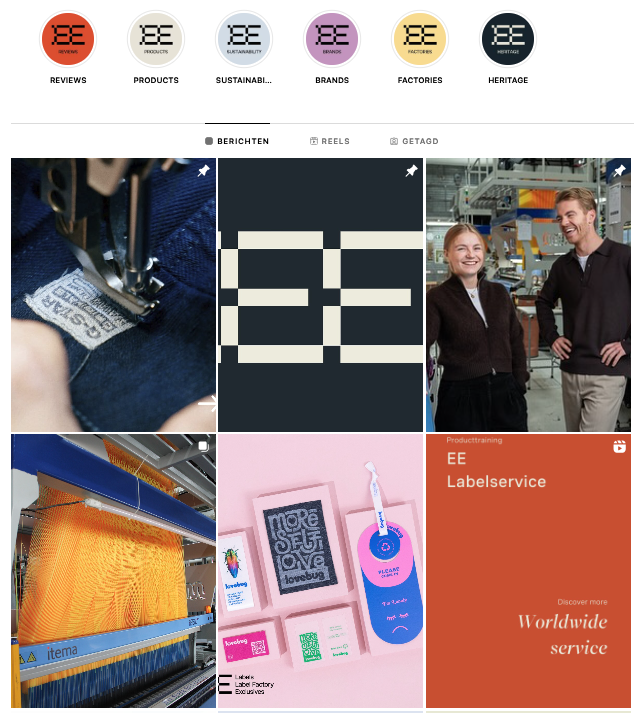Open the purple BRANDS highlight
Image resolution: width=640 pixels, height=713 pixels.
(332, 39)
